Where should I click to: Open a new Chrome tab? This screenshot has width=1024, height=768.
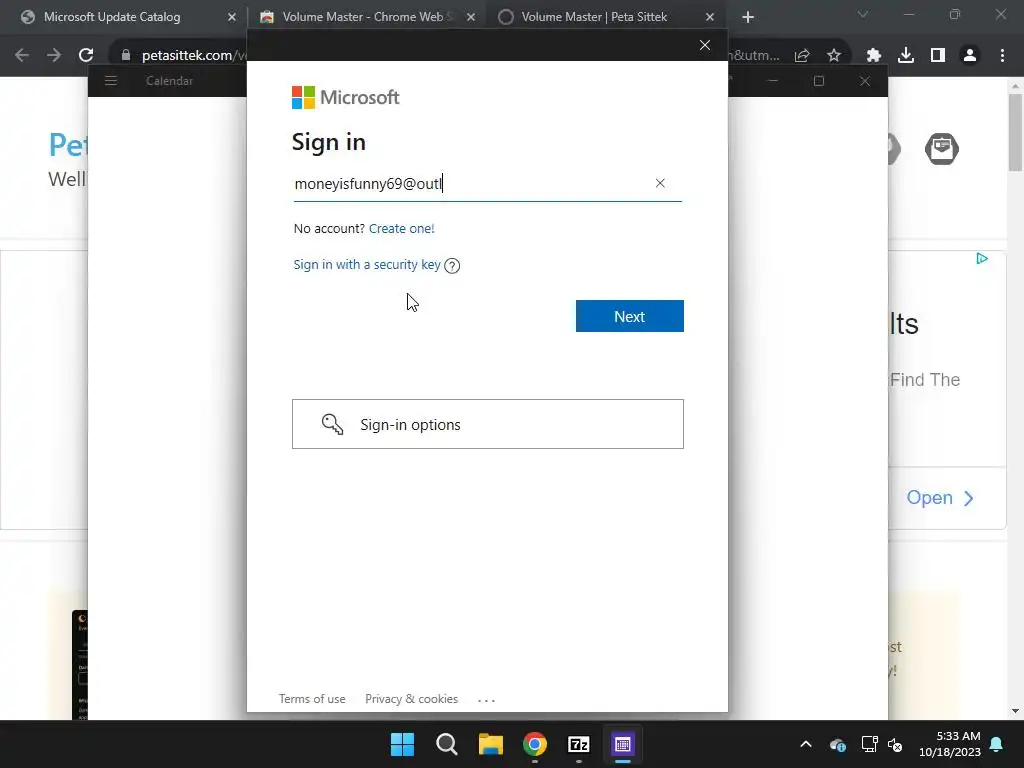click(748, 17)
